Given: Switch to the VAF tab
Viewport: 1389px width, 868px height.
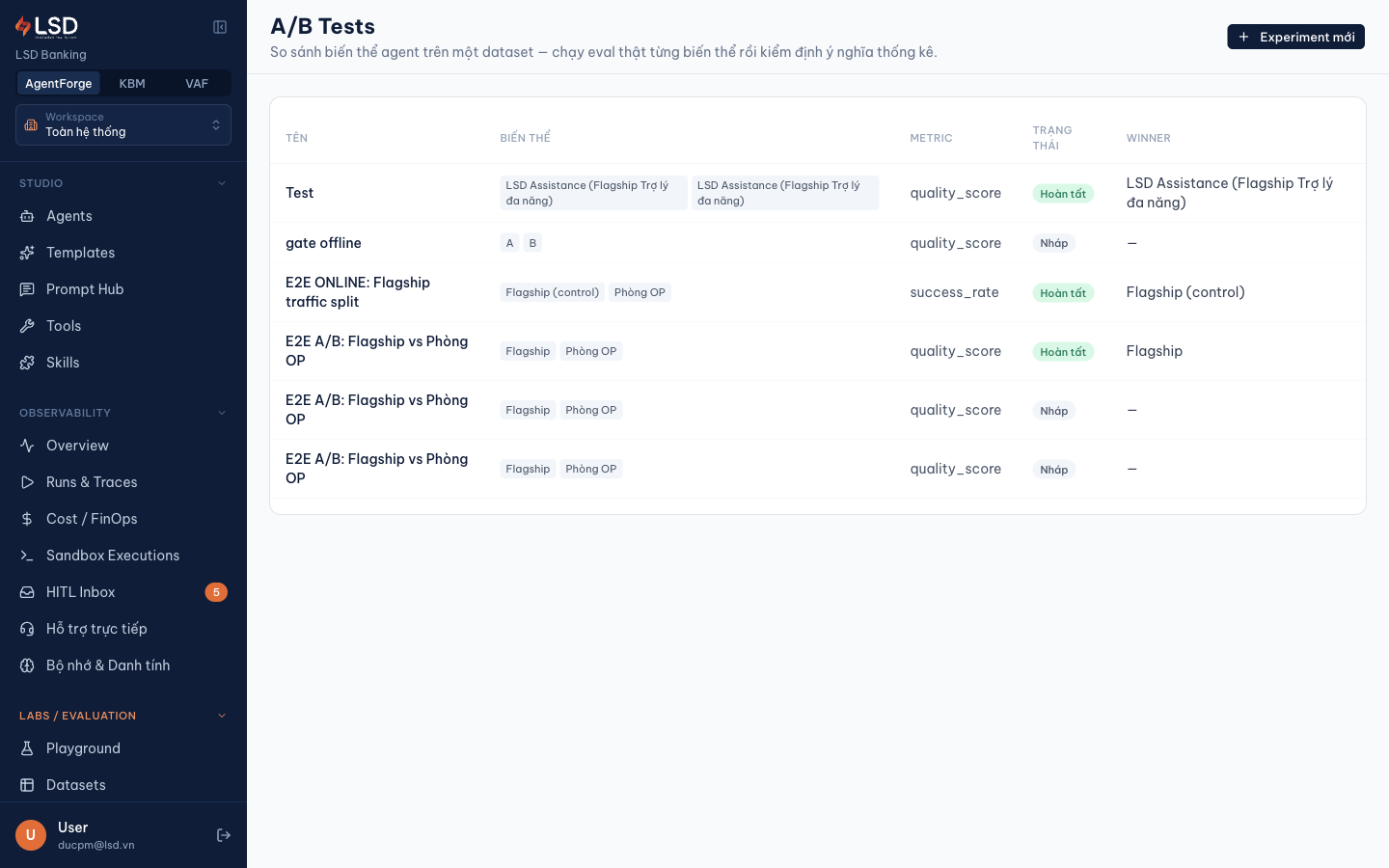Looking at the screenshot, I should pos(197,84).
